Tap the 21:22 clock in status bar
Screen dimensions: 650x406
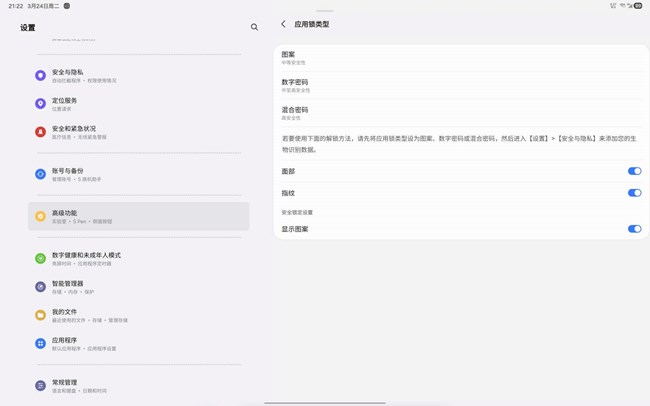coord(15,6)
